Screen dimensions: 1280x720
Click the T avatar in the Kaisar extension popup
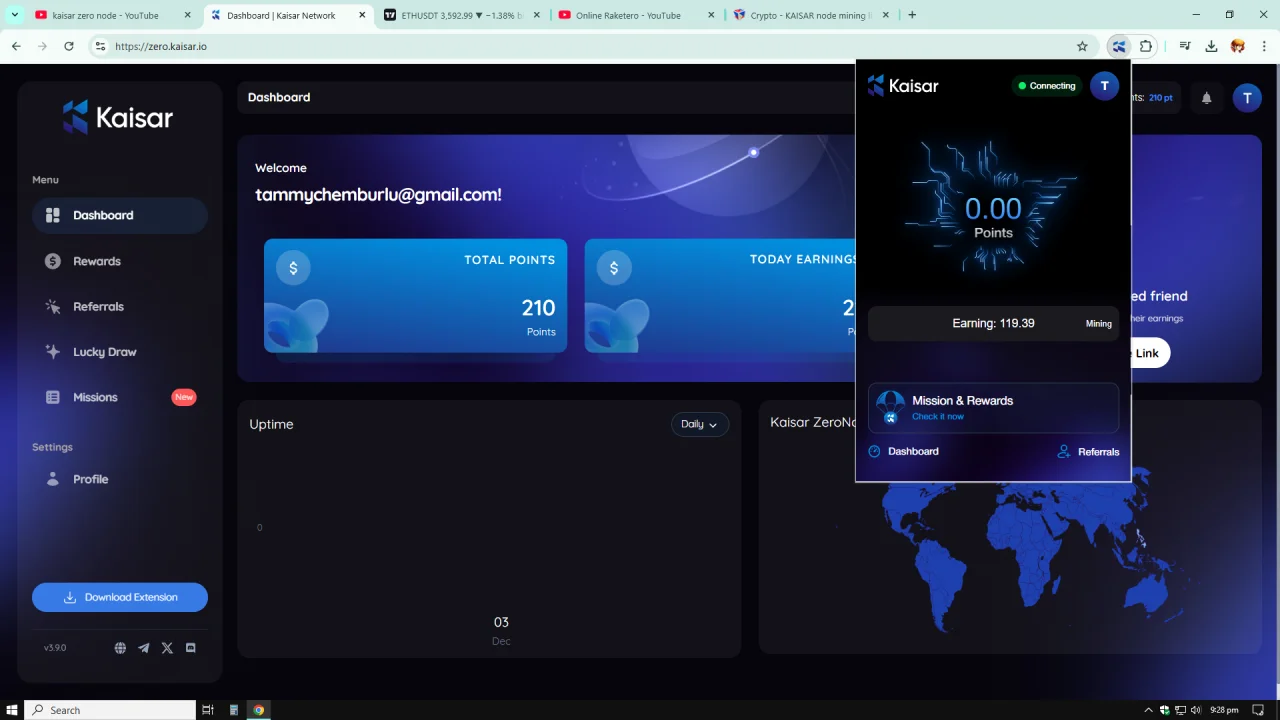coord(1104,86)
